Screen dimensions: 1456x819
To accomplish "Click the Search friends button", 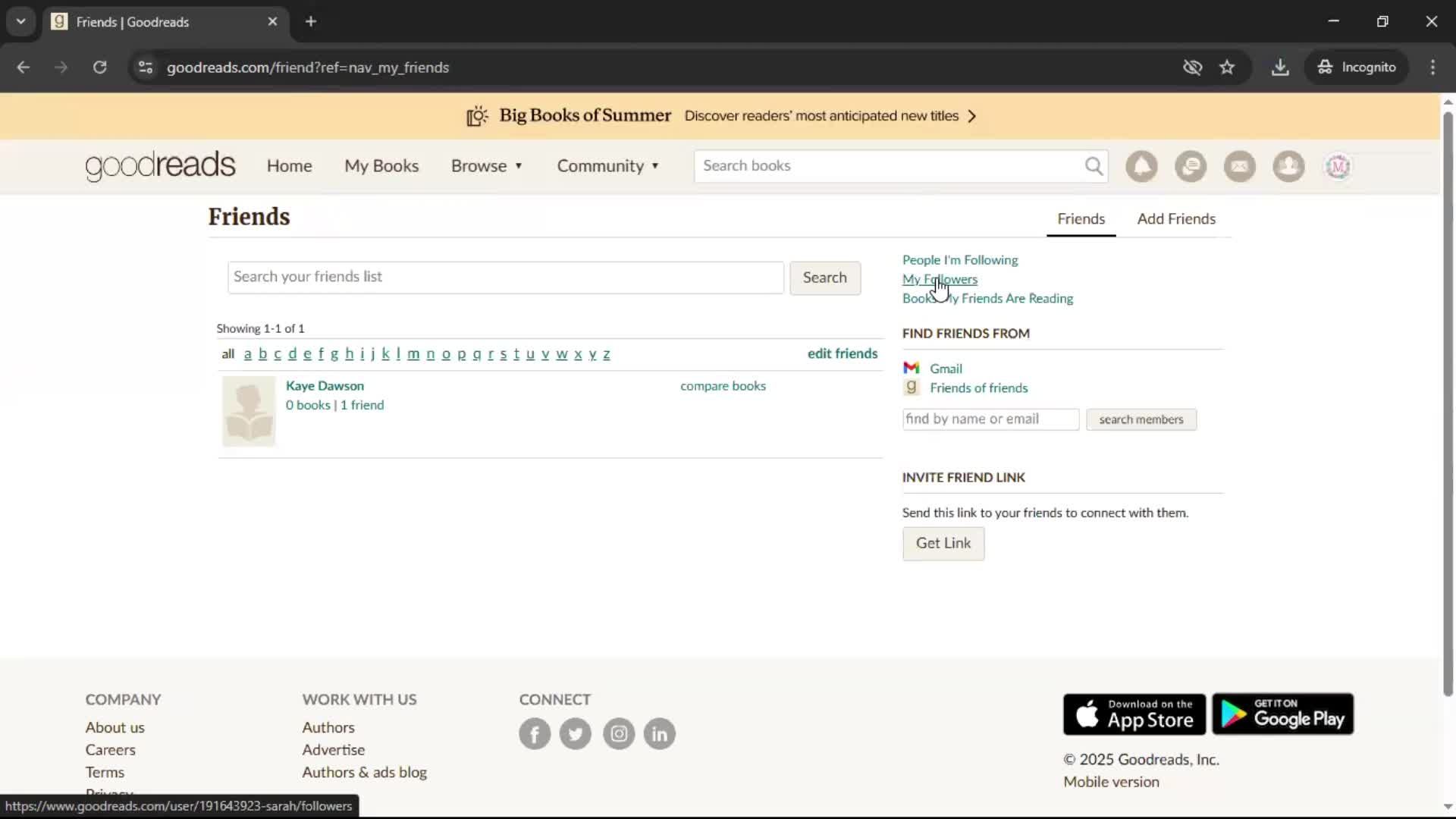I will click(825, 278).
